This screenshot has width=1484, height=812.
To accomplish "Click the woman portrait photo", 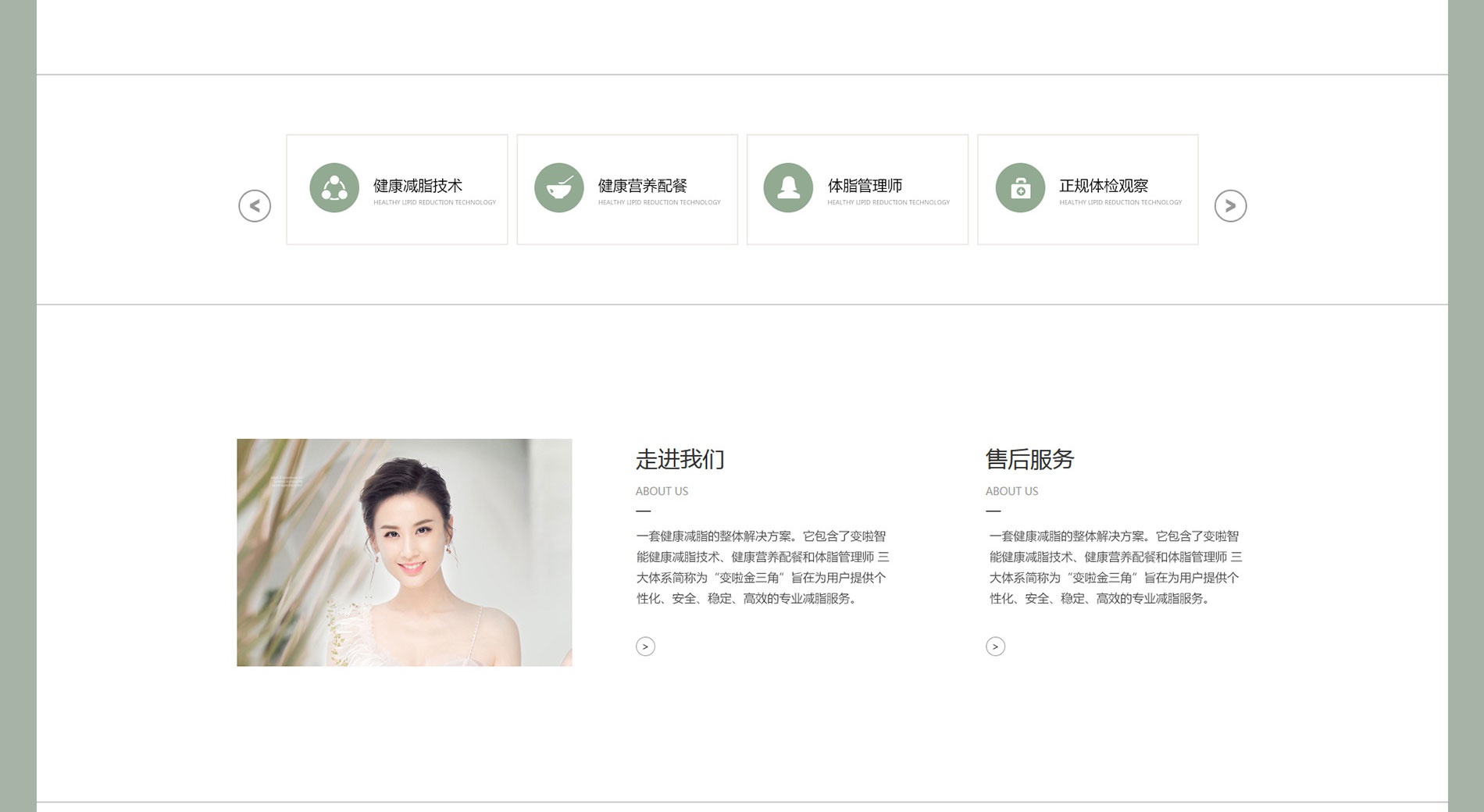I will [405, 552].
